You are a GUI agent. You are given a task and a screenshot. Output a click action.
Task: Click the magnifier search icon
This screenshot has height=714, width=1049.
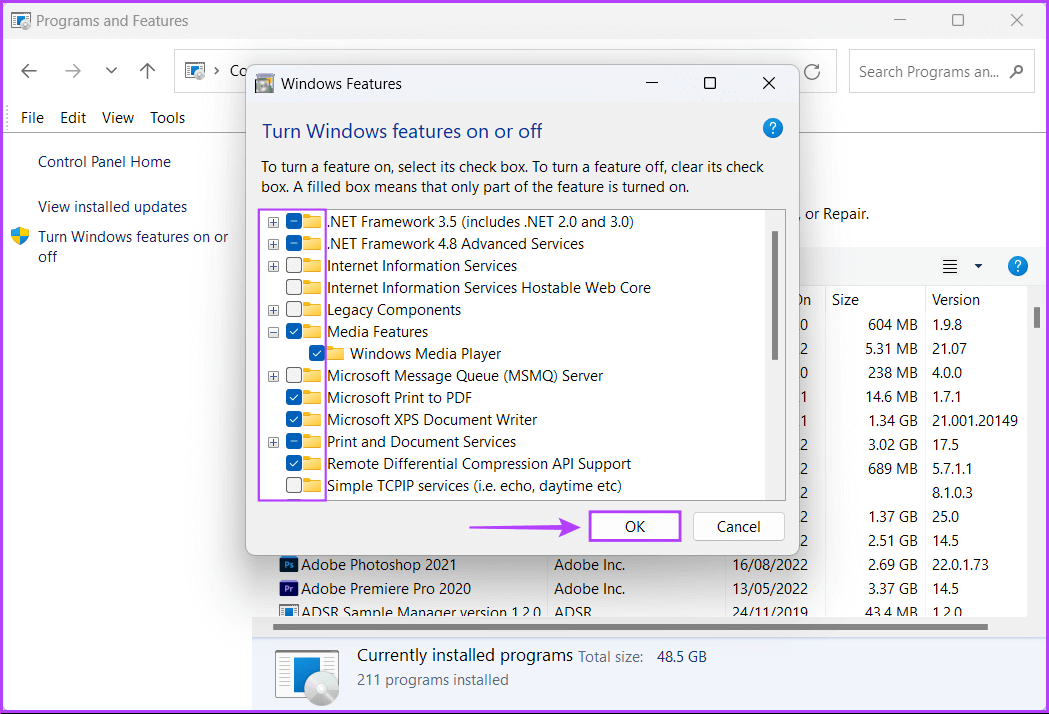point(1017,71)
